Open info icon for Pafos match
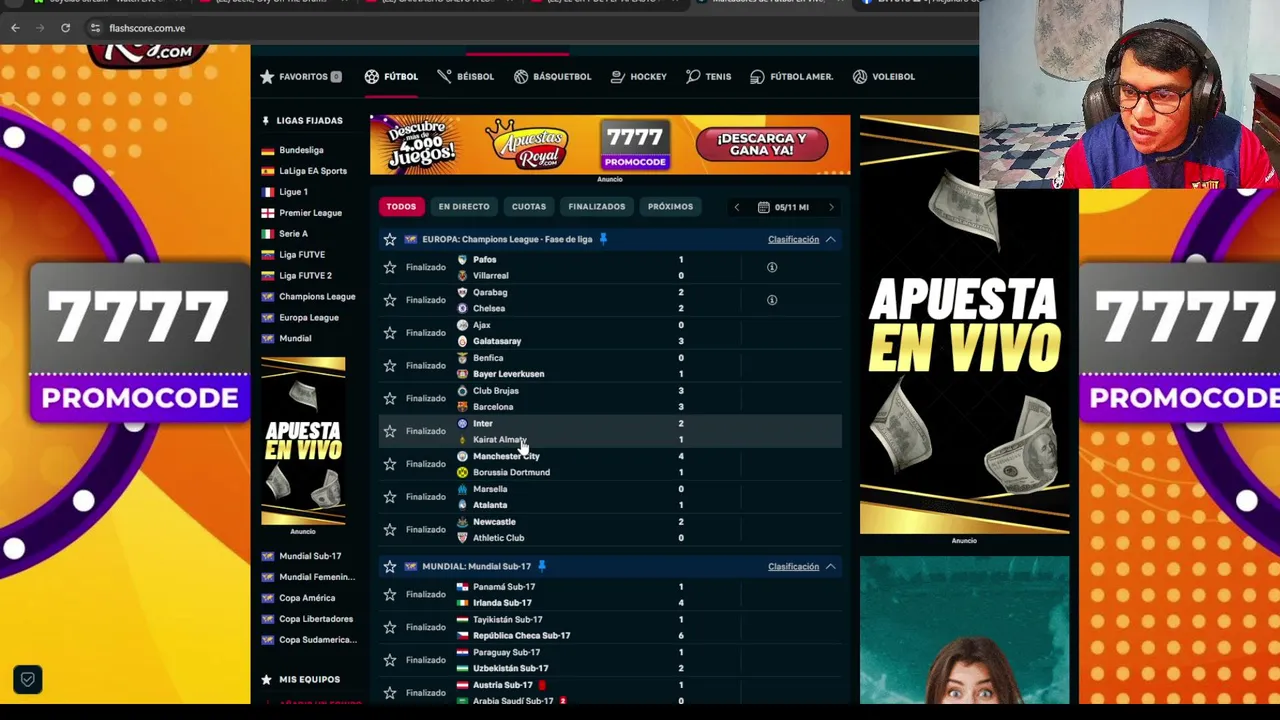Viewport: 1280px width, 720px height. 772,267
